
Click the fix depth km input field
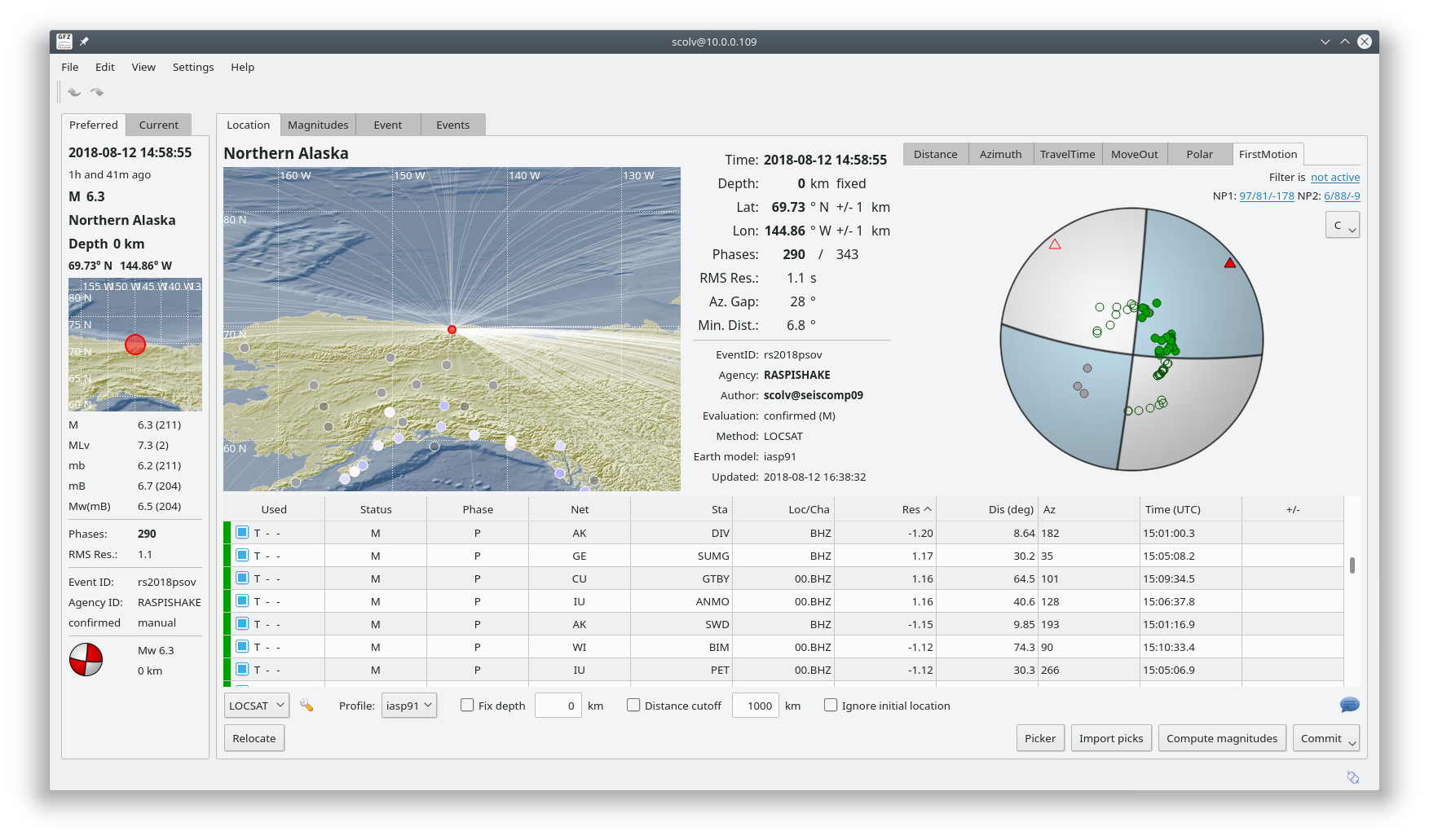(558, 706)
